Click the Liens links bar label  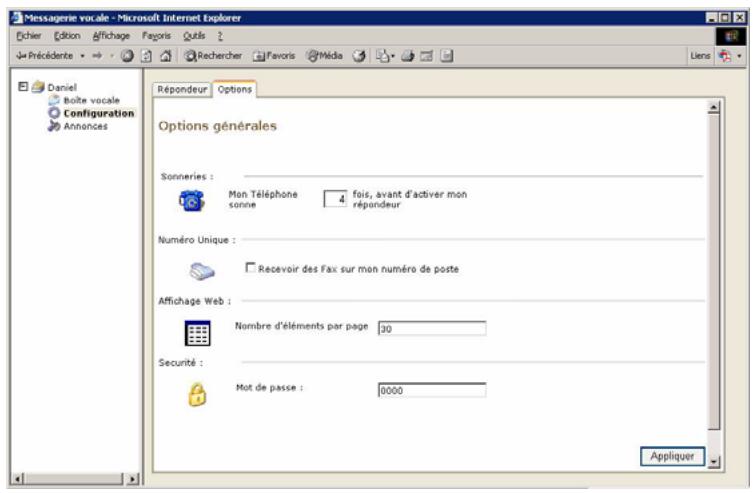click(700, 56)
